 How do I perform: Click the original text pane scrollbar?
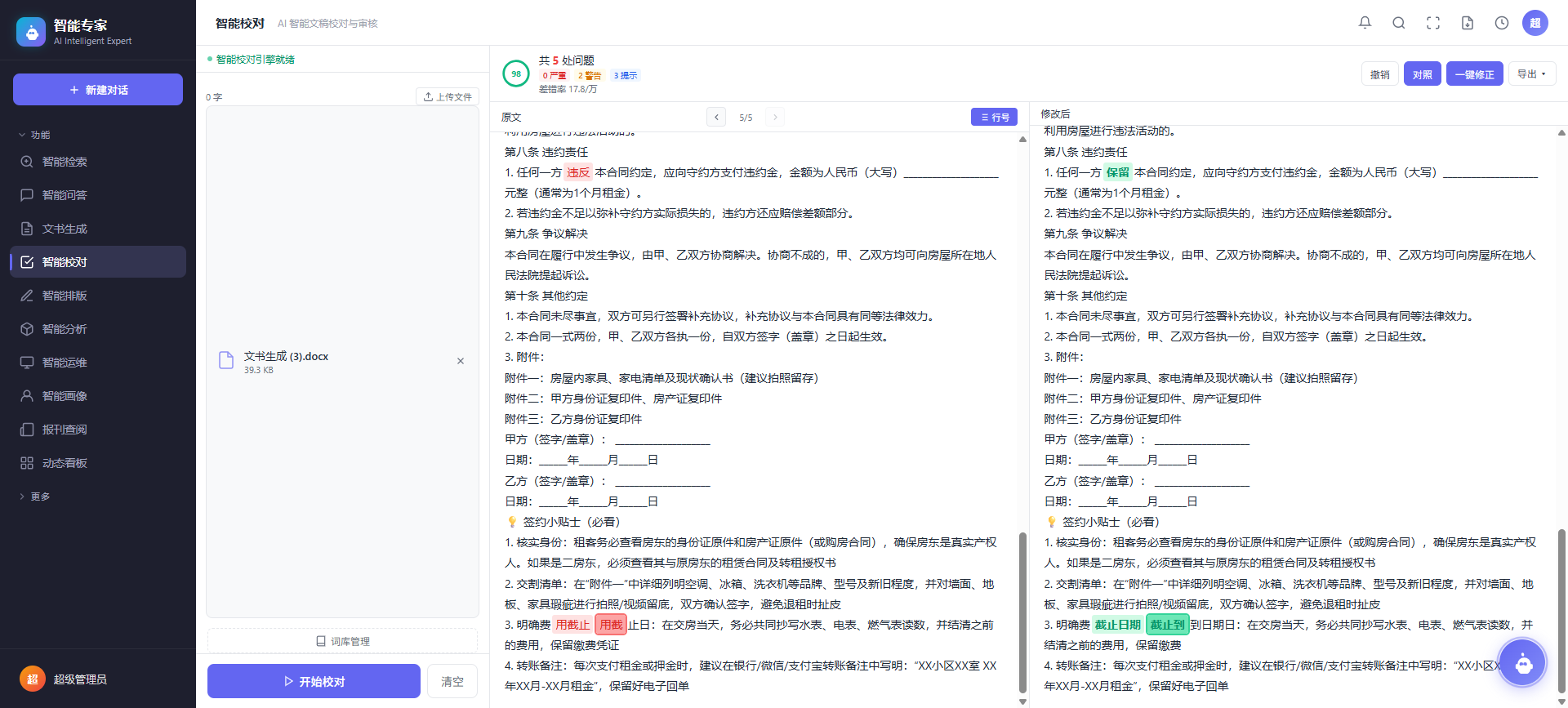pyautogui.click(x=1022, y=612)
